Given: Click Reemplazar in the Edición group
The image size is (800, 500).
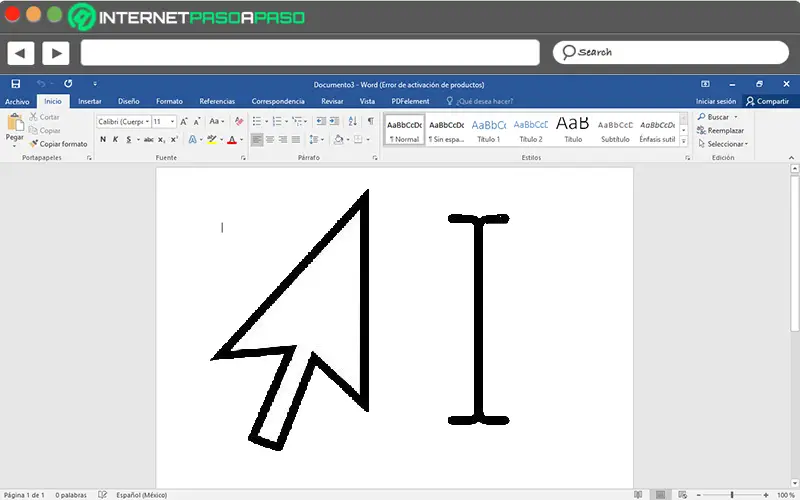Looking at the screenshot, I should coord(720,131).
